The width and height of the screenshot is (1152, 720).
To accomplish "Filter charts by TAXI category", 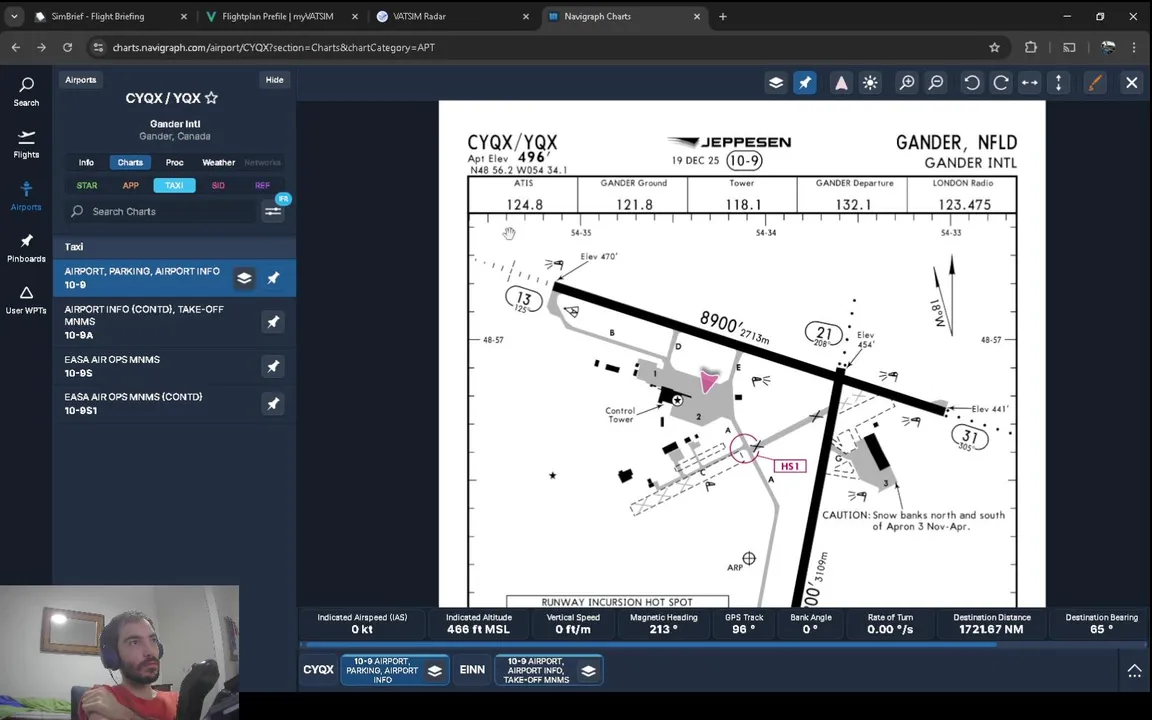I will (174, 185).
